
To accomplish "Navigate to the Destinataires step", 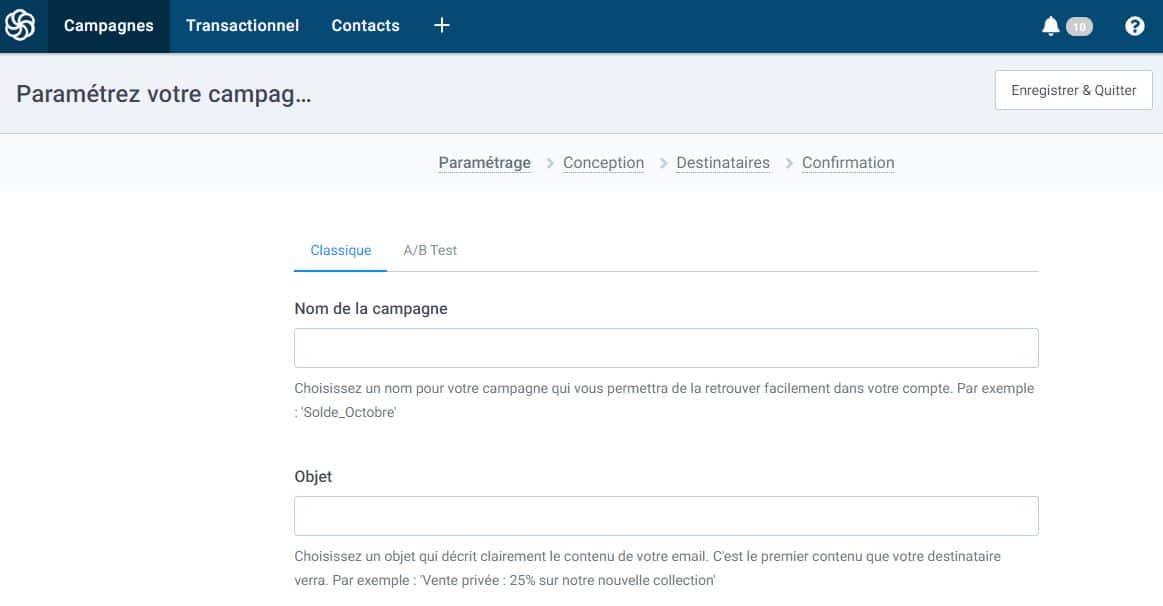I will coord(723,163).
